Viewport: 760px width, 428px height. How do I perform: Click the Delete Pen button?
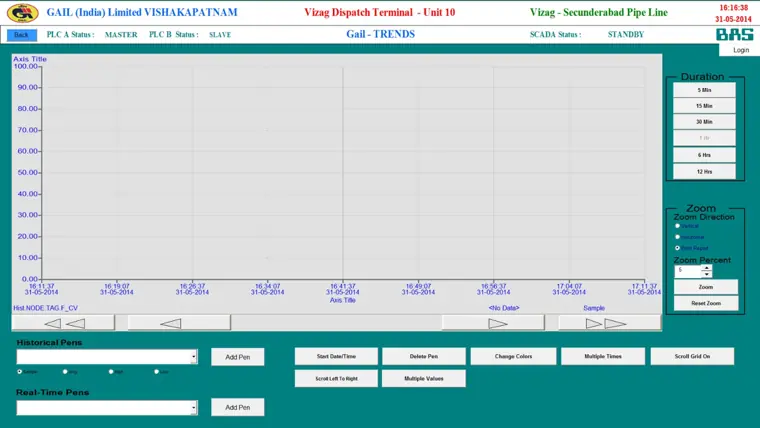pos(424,356)
